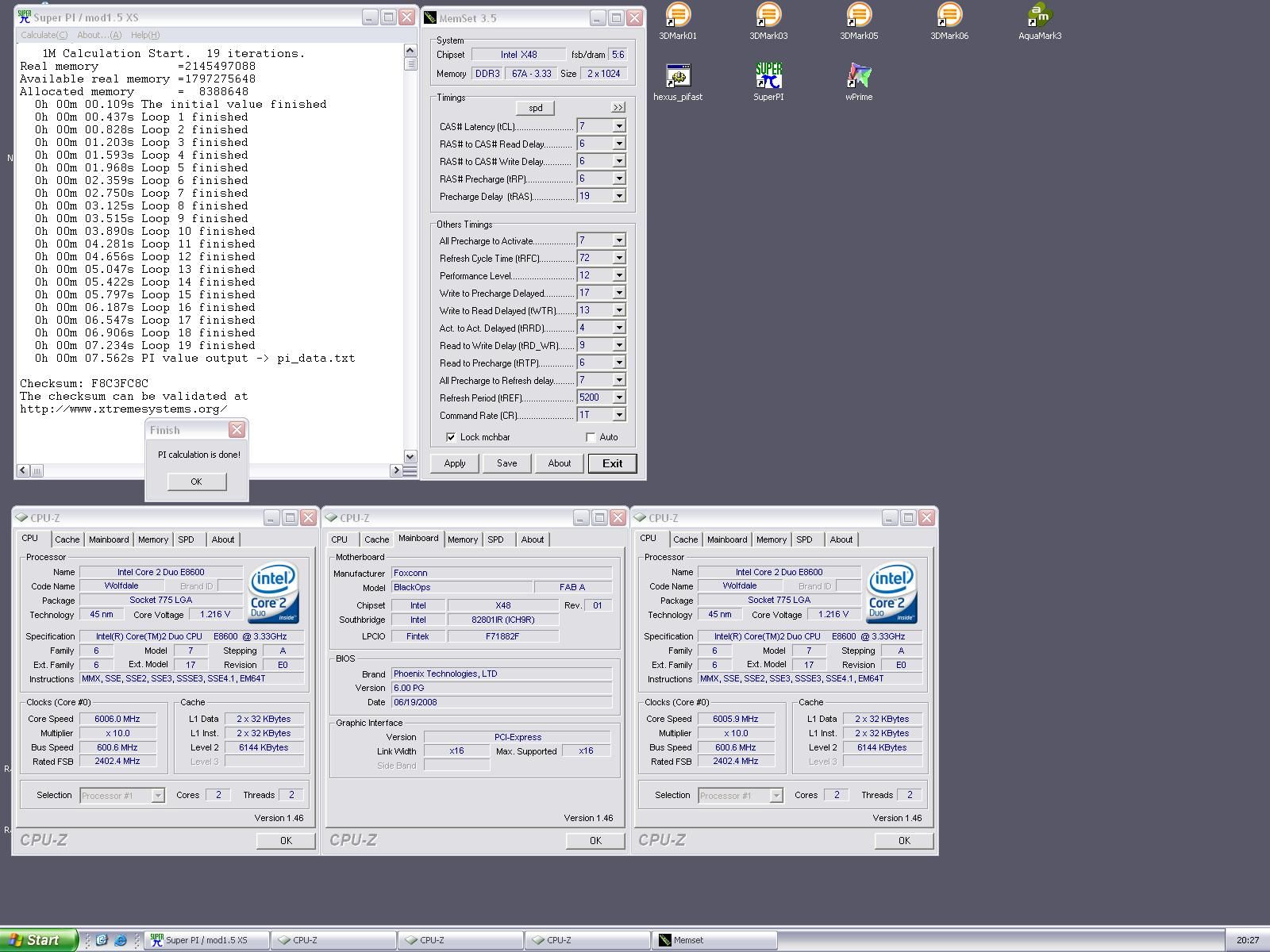Click the Super PI taskbar button

pyautogui.click(x=206, y=940)
